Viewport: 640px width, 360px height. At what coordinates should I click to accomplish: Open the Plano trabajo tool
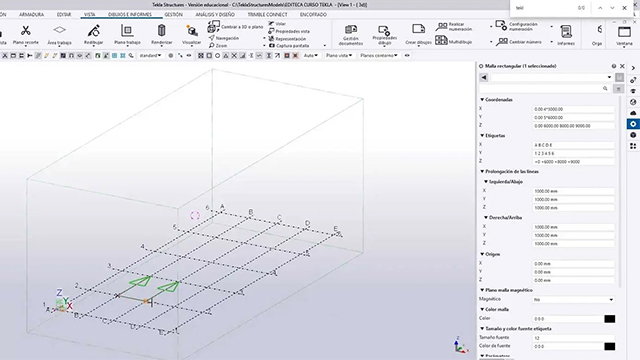(x=127, y=34)
